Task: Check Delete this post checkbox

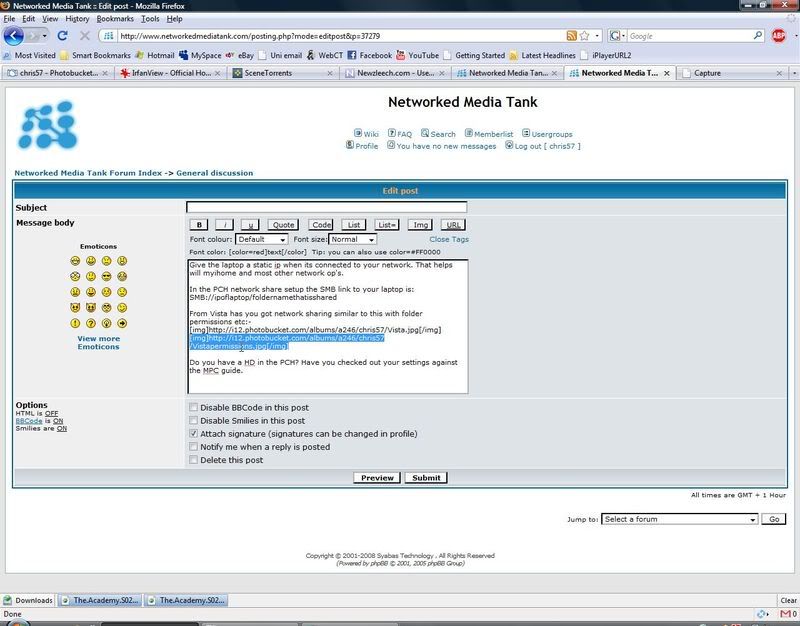Action: 193,460
